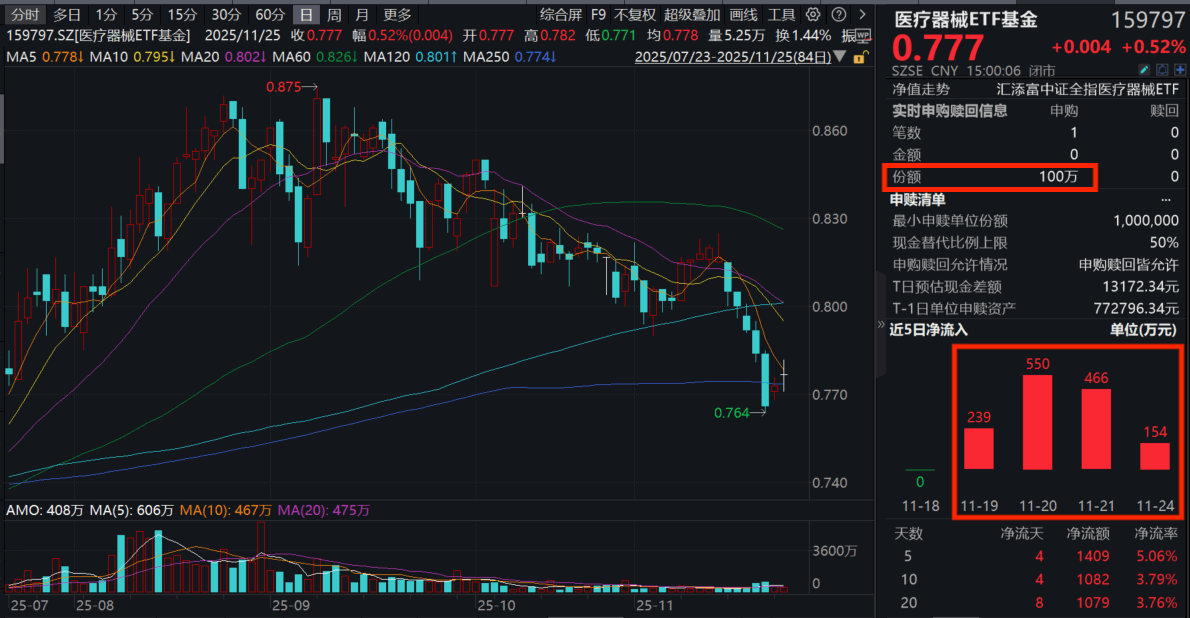The height and width of the screenshot is (618, 1190).
Task: Expand the 更多 periods menu
Action: click(397, 15)
